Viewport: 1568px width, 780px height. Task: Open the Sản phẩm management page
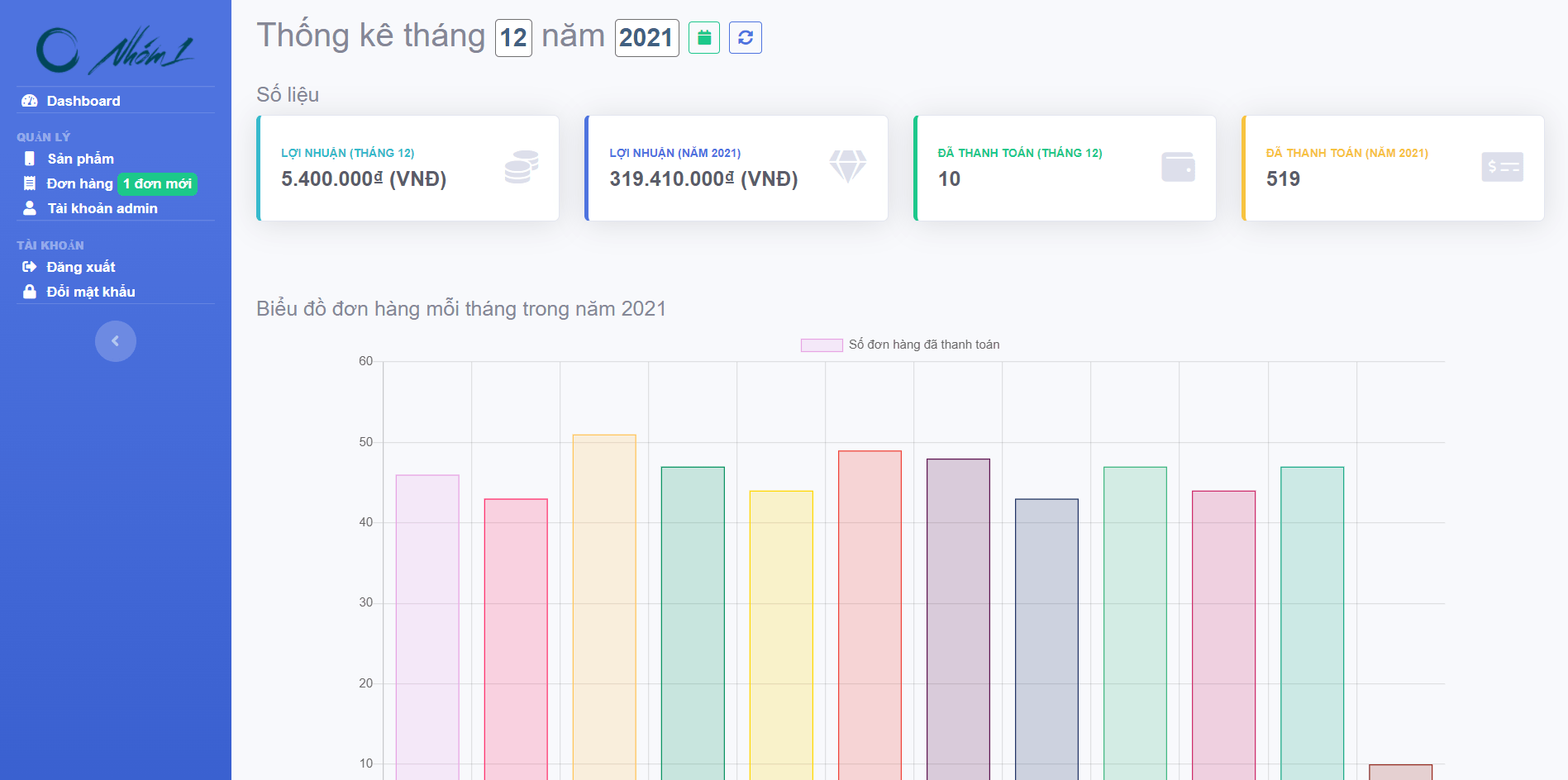pyautogui.click(x=80, y=159)
